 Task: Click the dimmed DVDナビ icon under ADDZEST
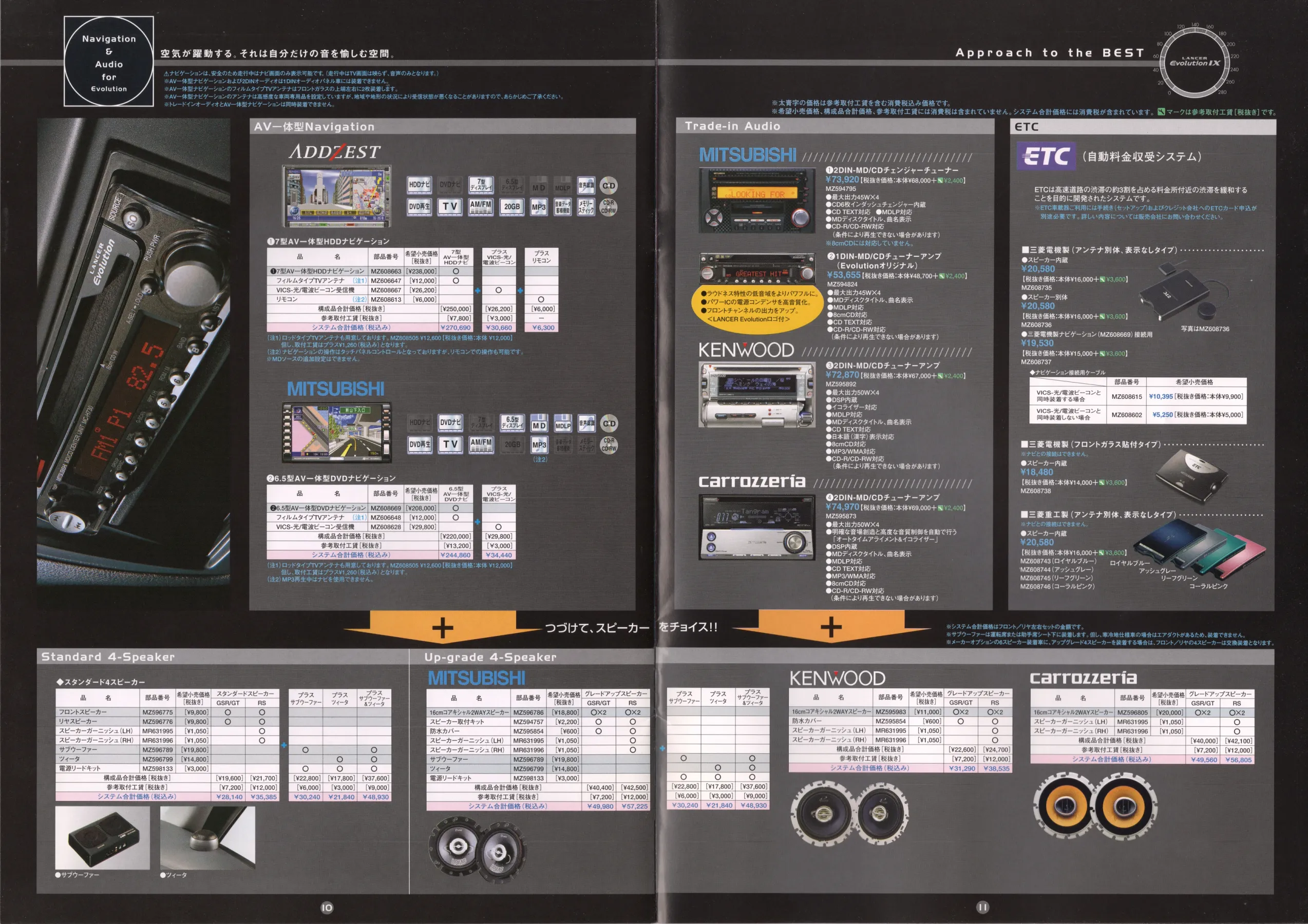click(x=450, y=185)
